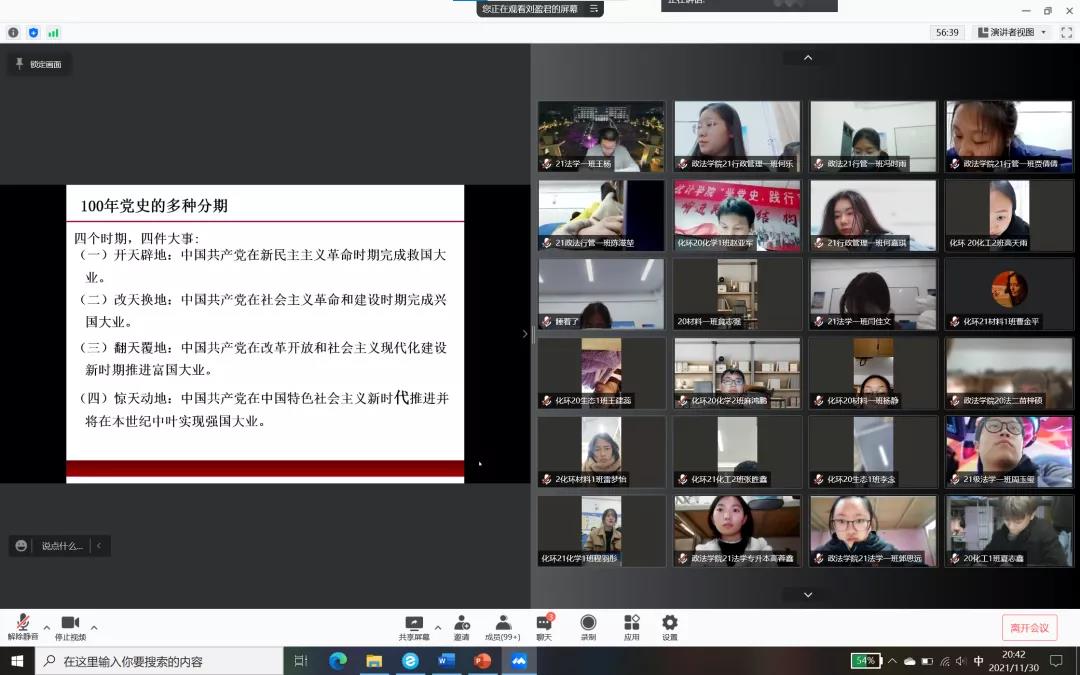This screenshot has height=675, width=1080.
Task: Show the network signal status icon
Action: tap(54, 32)
